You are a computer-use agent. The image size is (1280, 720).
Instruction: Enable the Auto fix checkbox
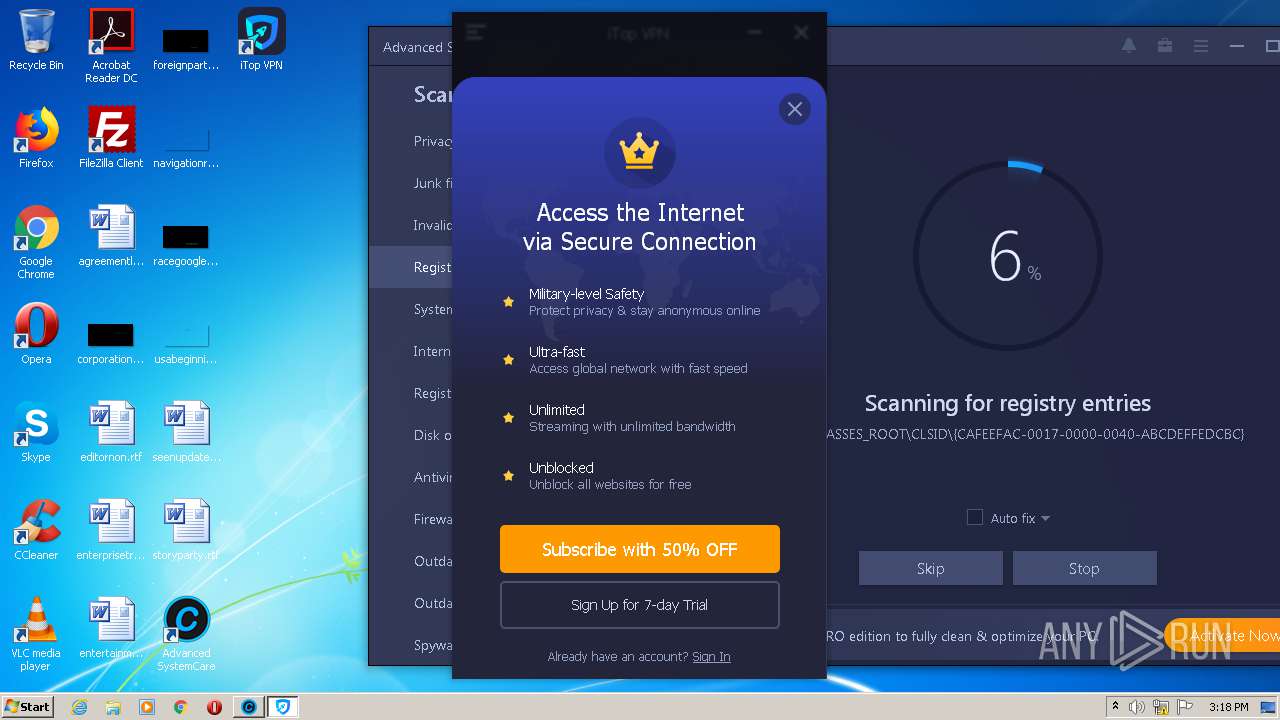(x=975, y=517)
